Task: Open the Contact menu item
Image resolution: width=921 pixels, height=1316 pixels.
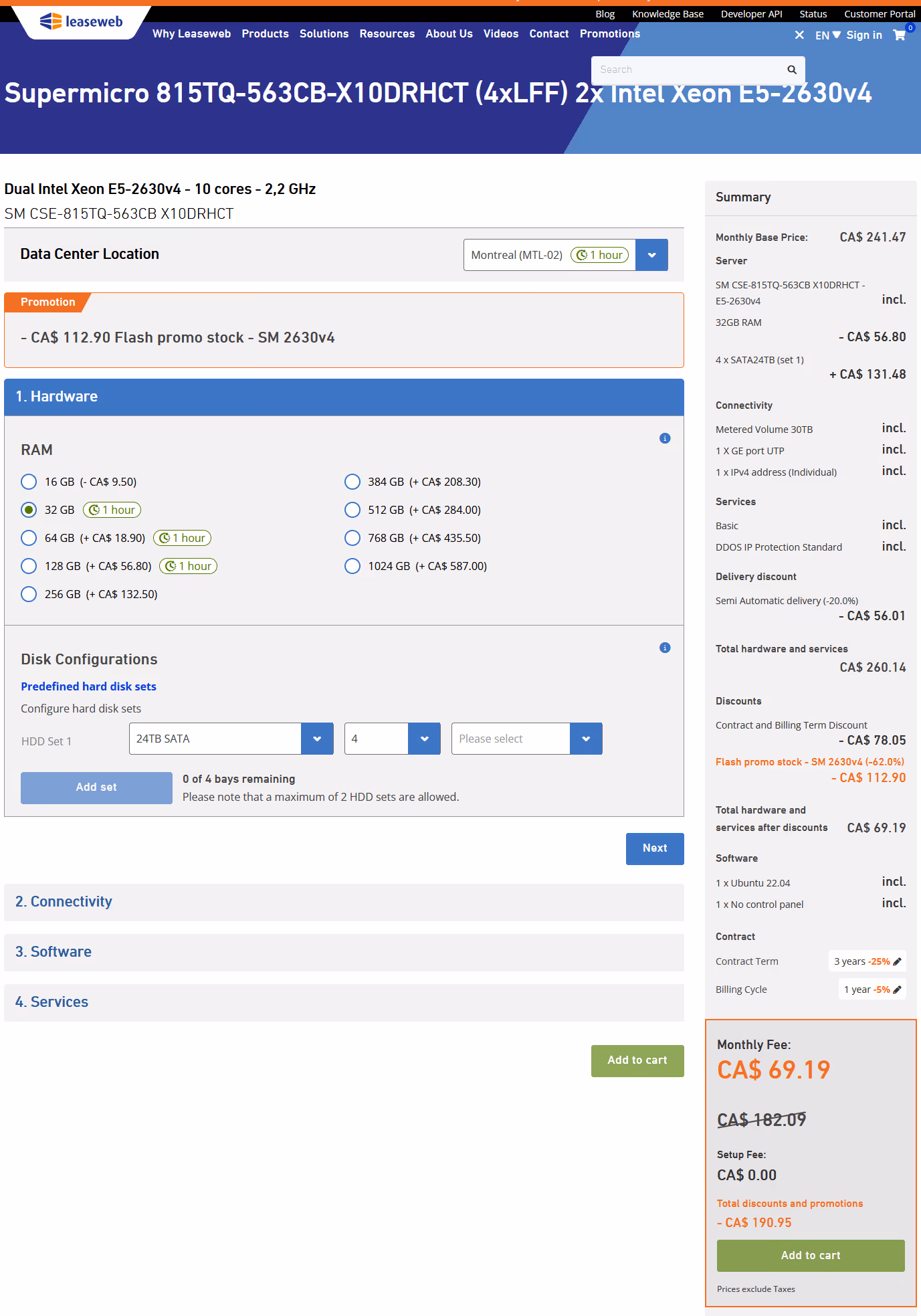Action: click(x=549, y=33)
